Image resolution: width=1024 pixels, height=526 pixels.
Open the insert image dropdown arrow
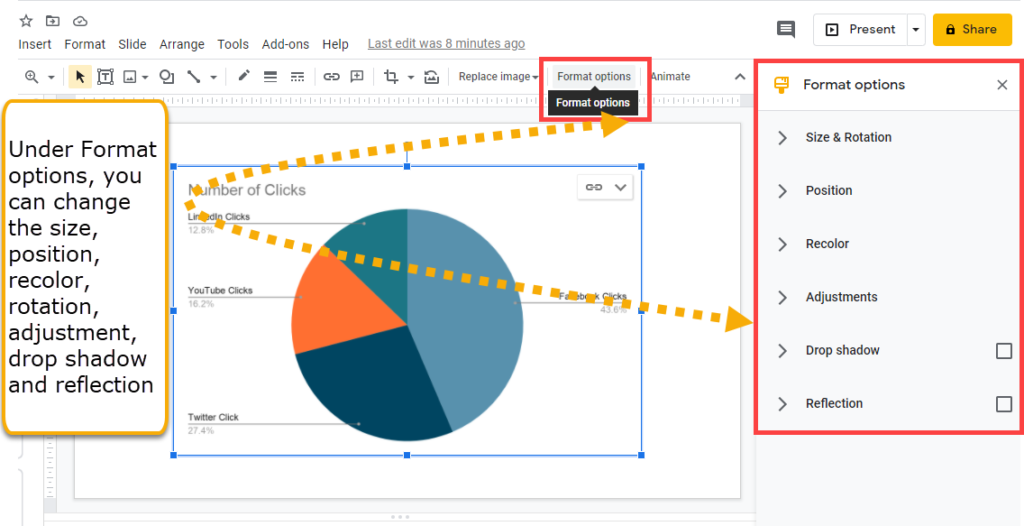145,78
